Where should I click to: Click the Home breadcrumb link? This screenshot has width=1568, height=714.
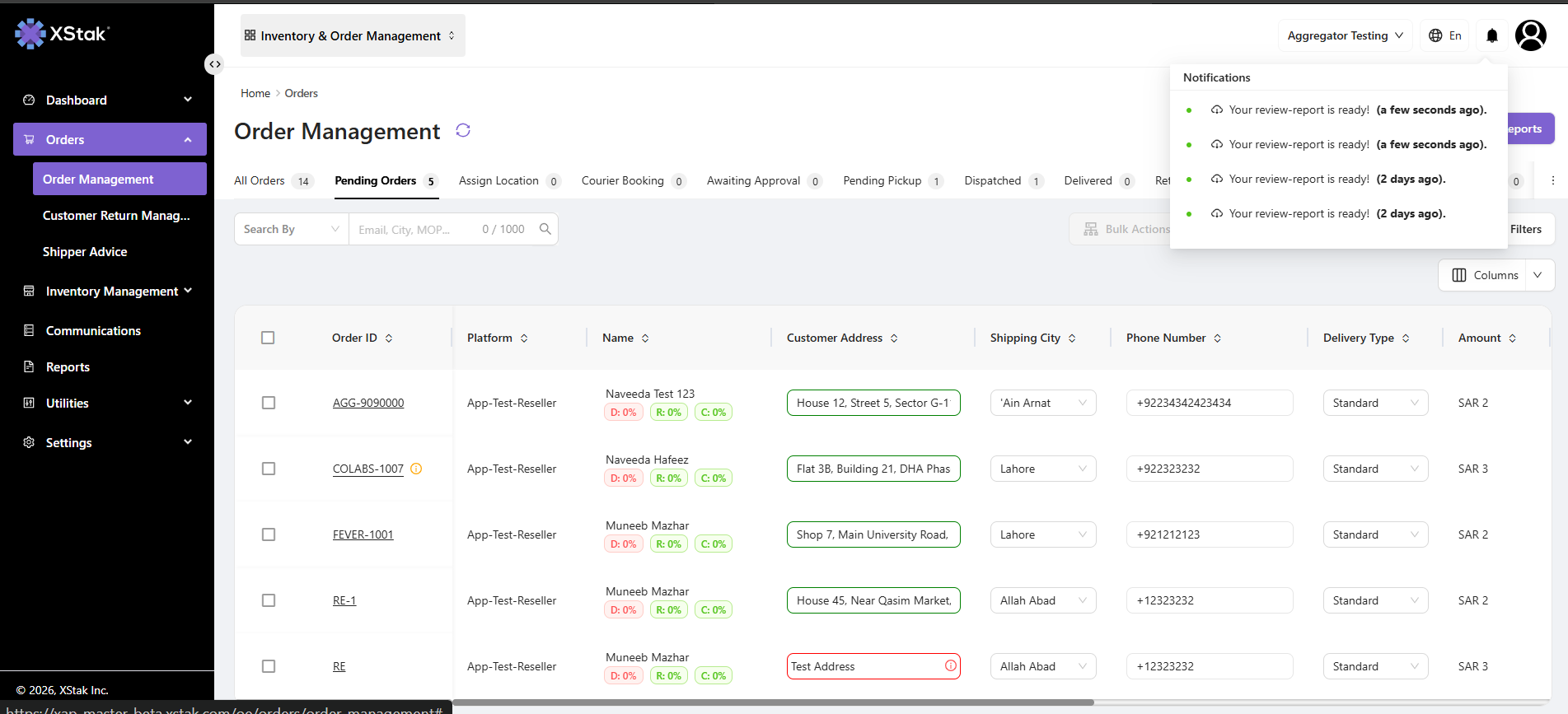[x=255, y=93]
